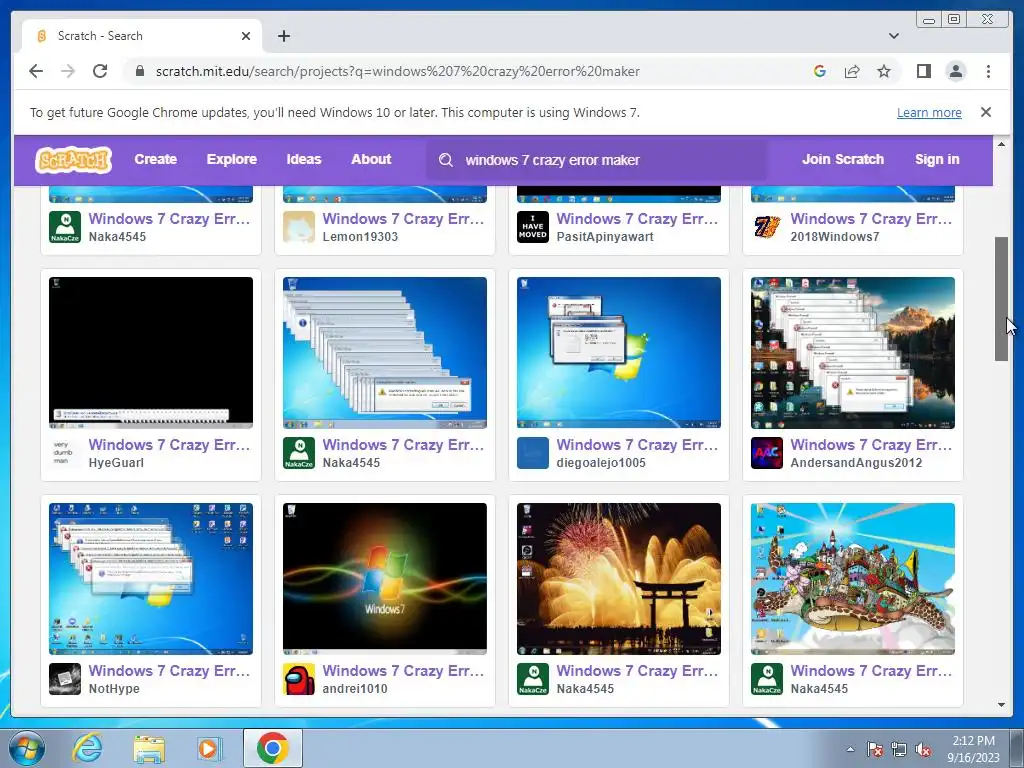
Task: Click the Learn more link
Action: coord(929,112)
